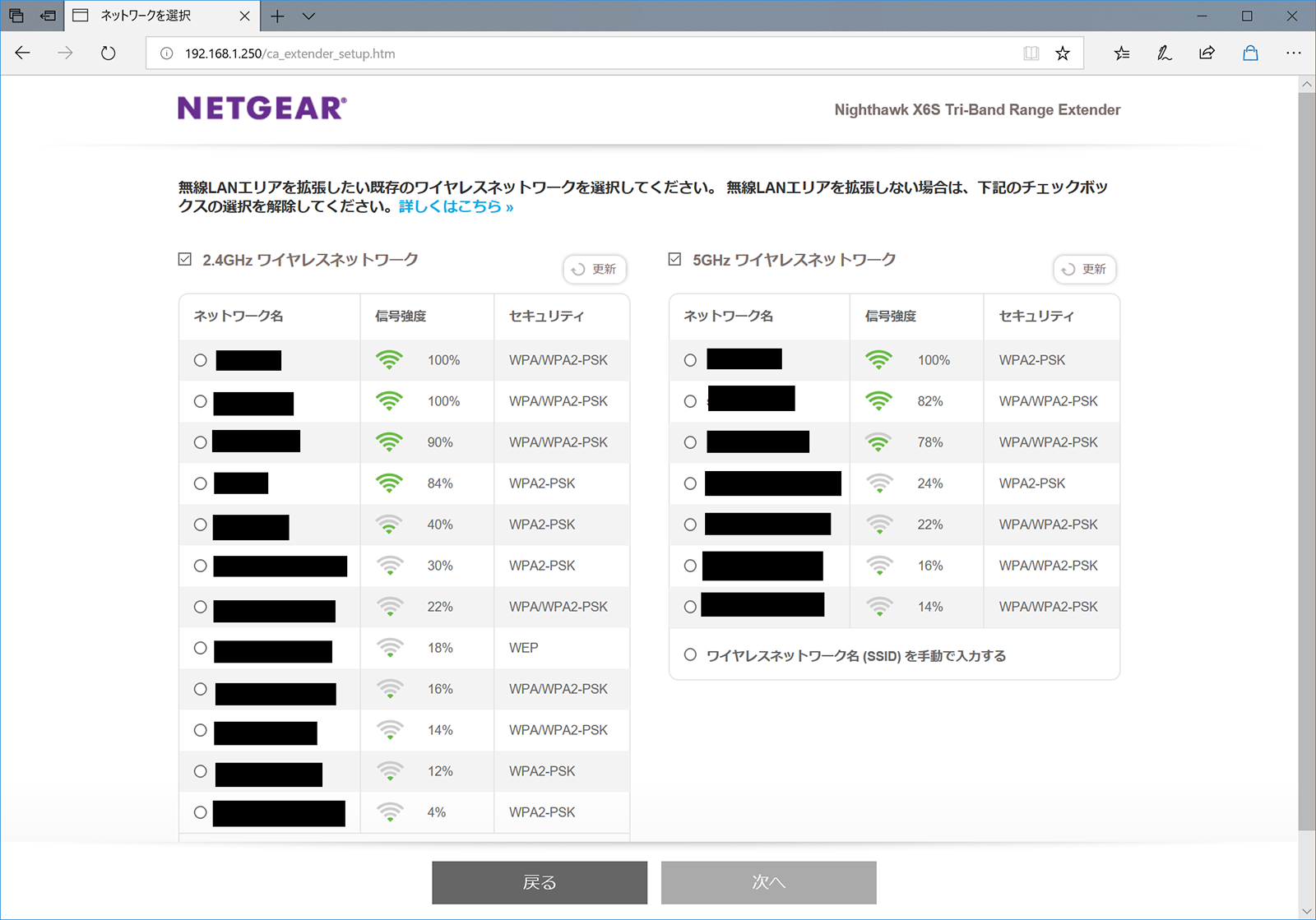This screenshot has height=920, width=1316.
Task: Select the 2.4GHz network with WEP security
Action: [x=200, y=648]
